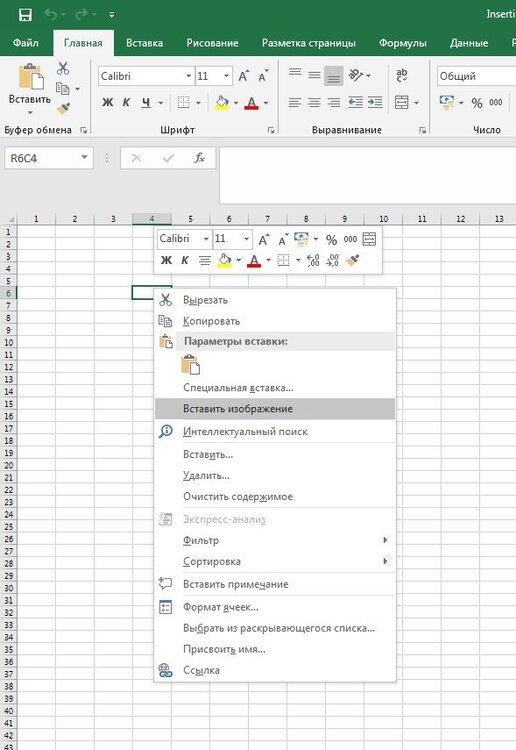Center text horizontally in ribbon

coord(314,102)
